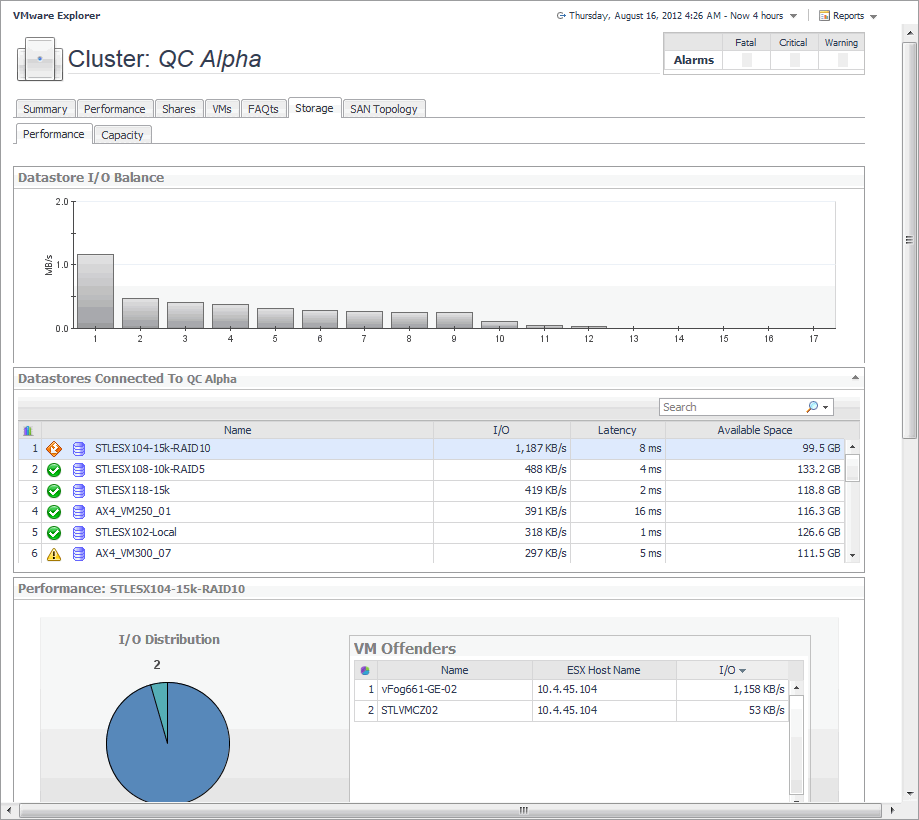Sort VM Offenders by the I/O column
The image size is (919, 820).
point(732,670)
